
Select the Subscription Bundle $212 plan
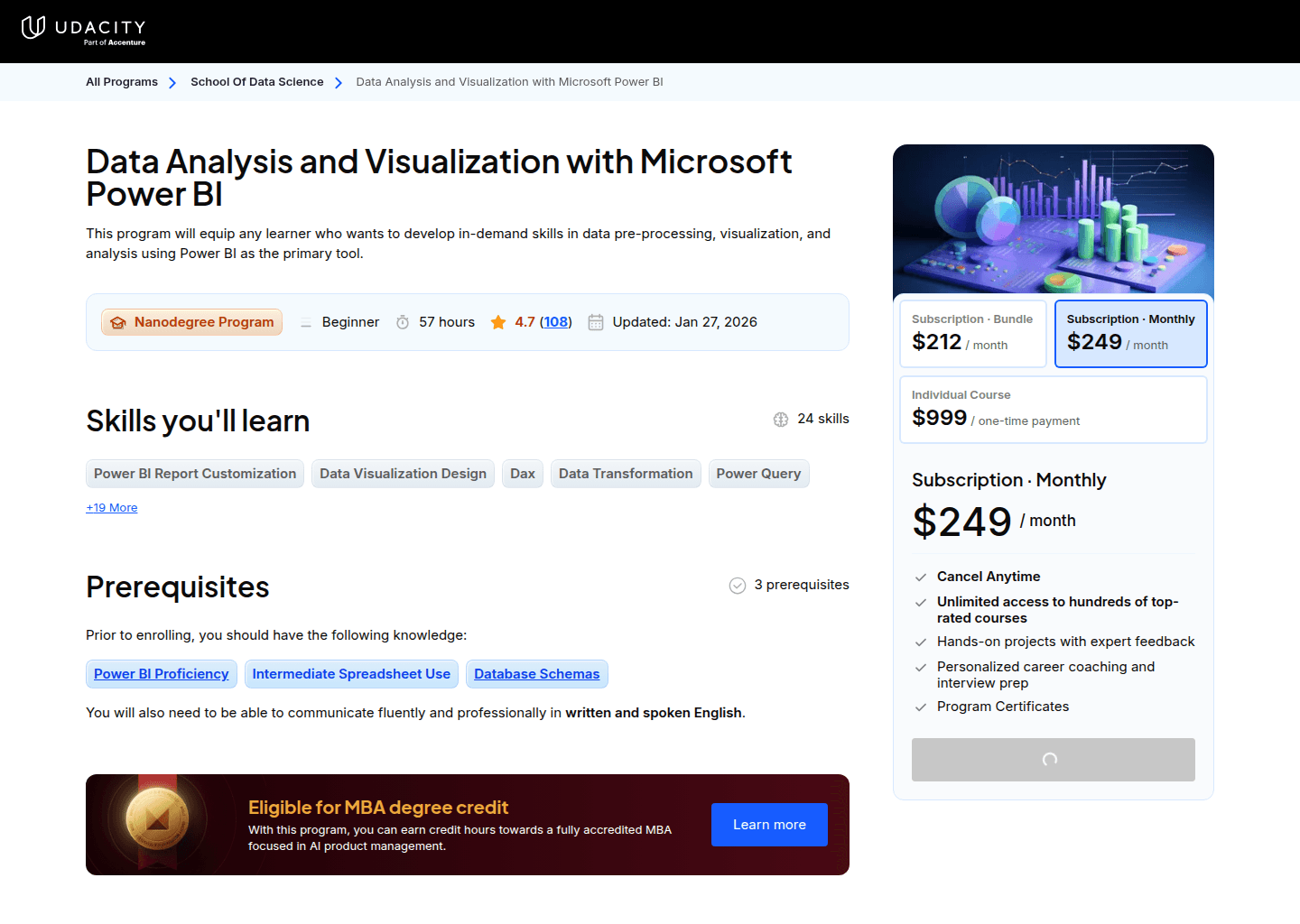click(x=972, y=334)
